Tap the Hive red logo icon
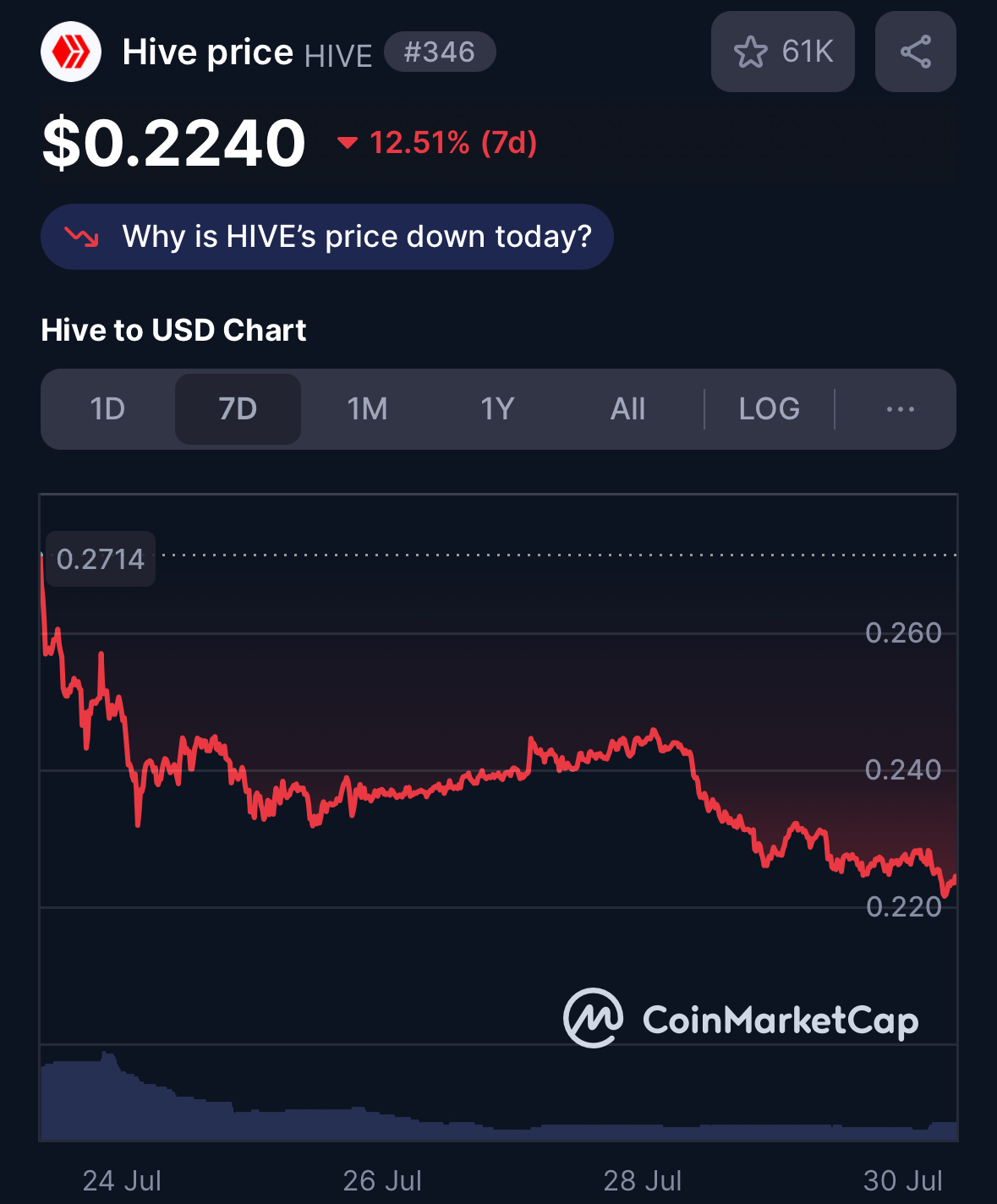The width and height of the screenshot is (997, 1204). pyautogui.click(x=71, y=52)
